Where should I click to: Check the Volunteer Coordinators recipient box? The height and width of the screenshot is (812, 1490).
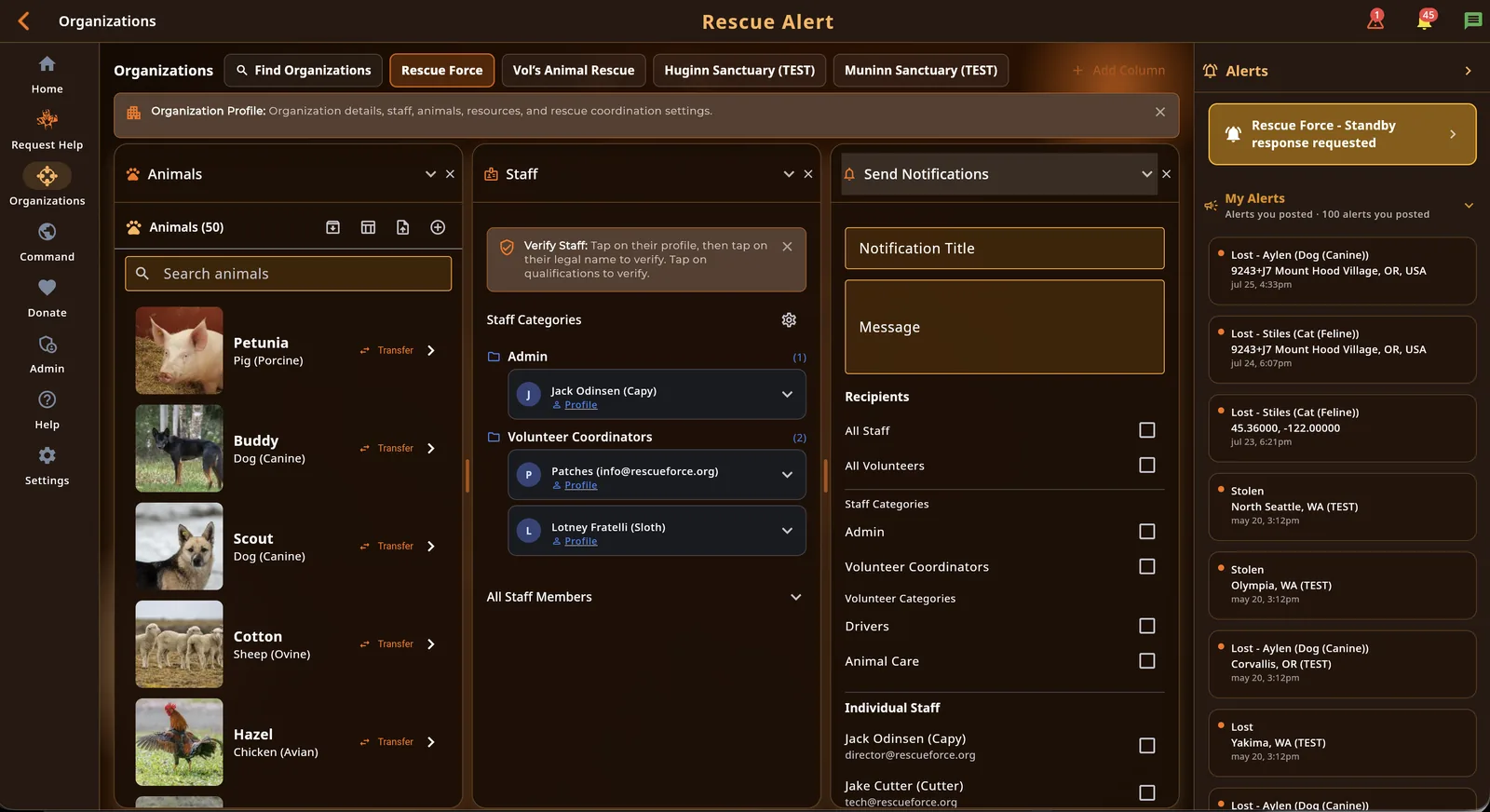point(1147,566)
